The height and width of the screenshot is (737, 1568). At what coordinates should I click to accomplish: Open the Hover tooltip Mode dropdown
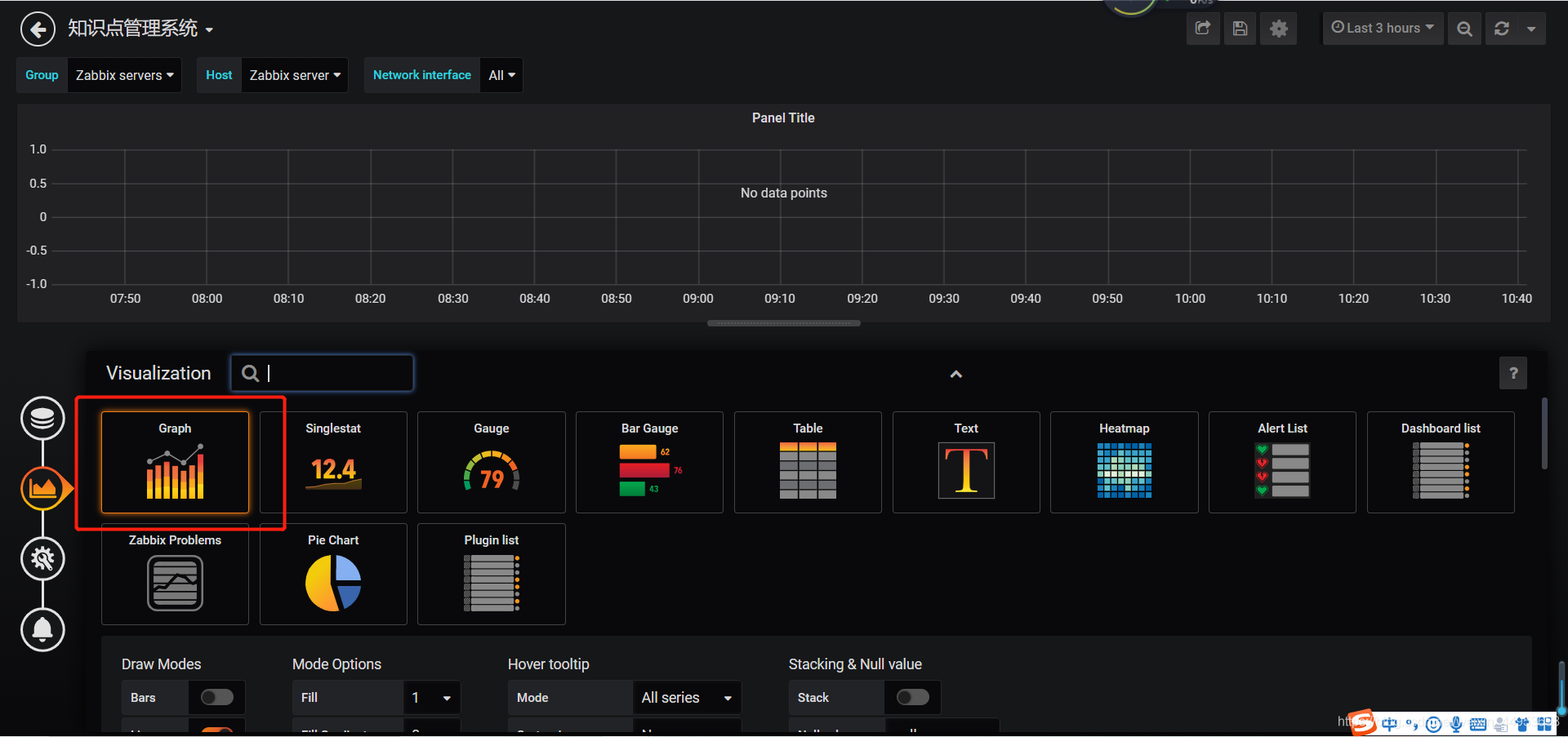click(x=687, y=698)
